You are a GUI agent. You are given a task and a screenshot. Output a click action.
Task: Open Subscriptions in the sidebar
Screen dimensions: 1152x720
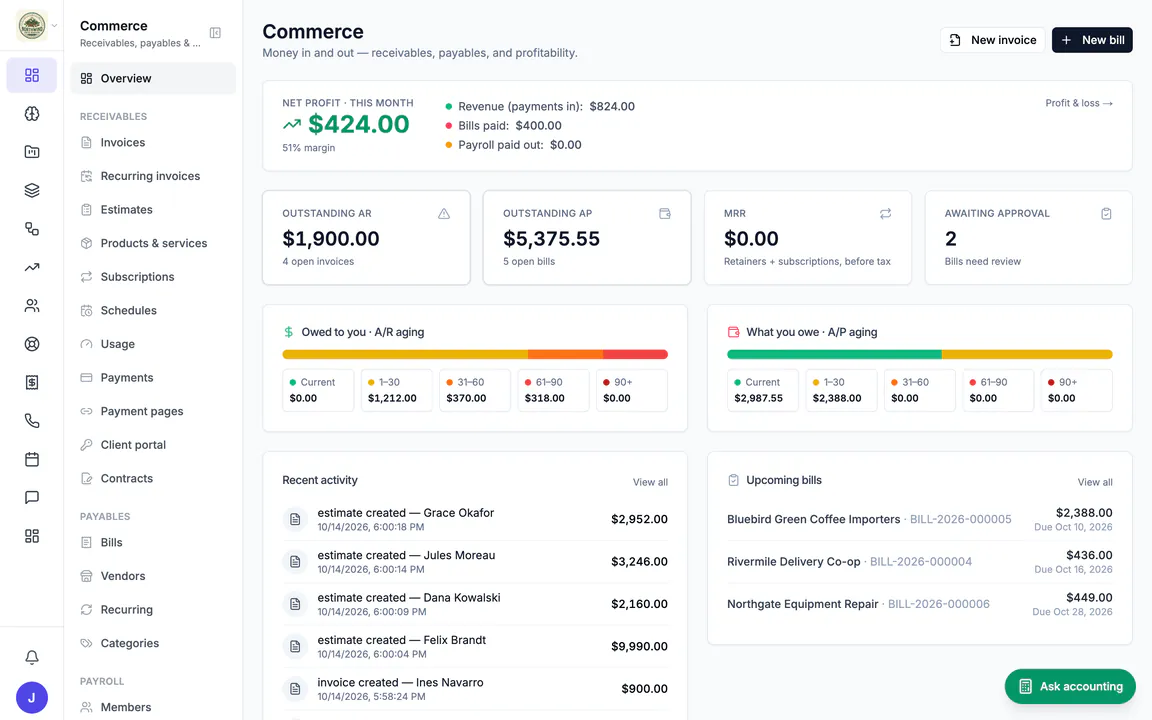tap(153, 277)
